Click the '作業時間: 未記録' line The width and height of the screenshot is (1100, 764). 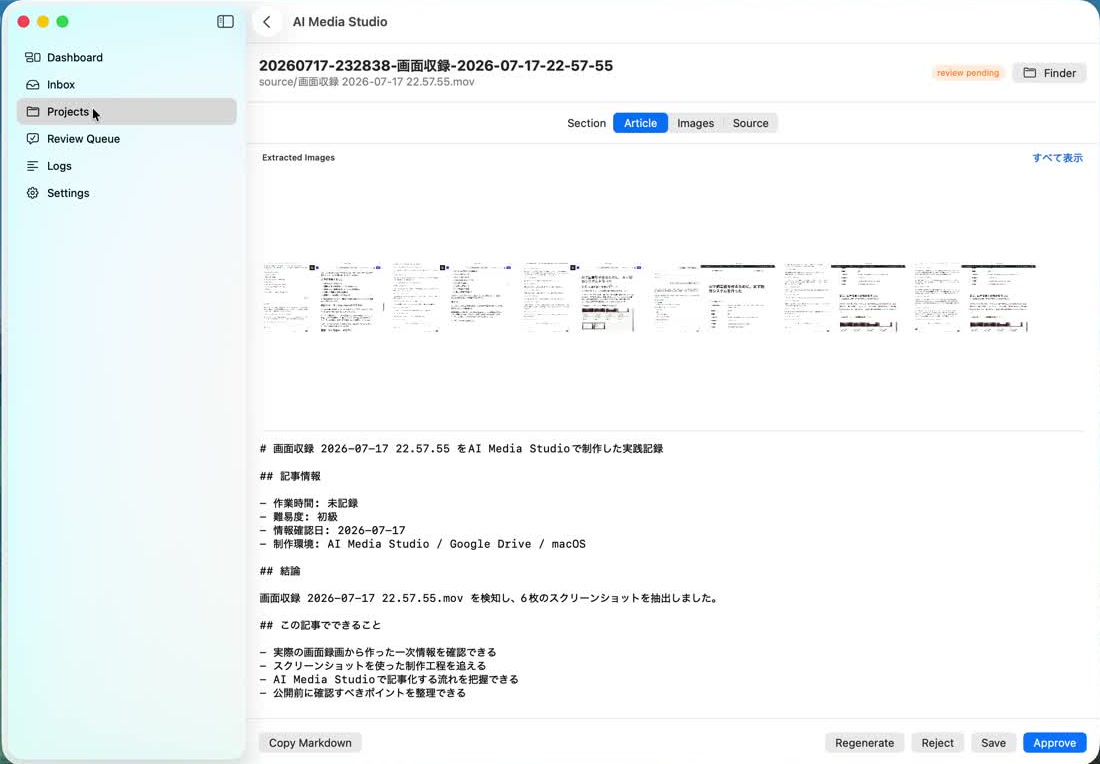pos(309,504)
